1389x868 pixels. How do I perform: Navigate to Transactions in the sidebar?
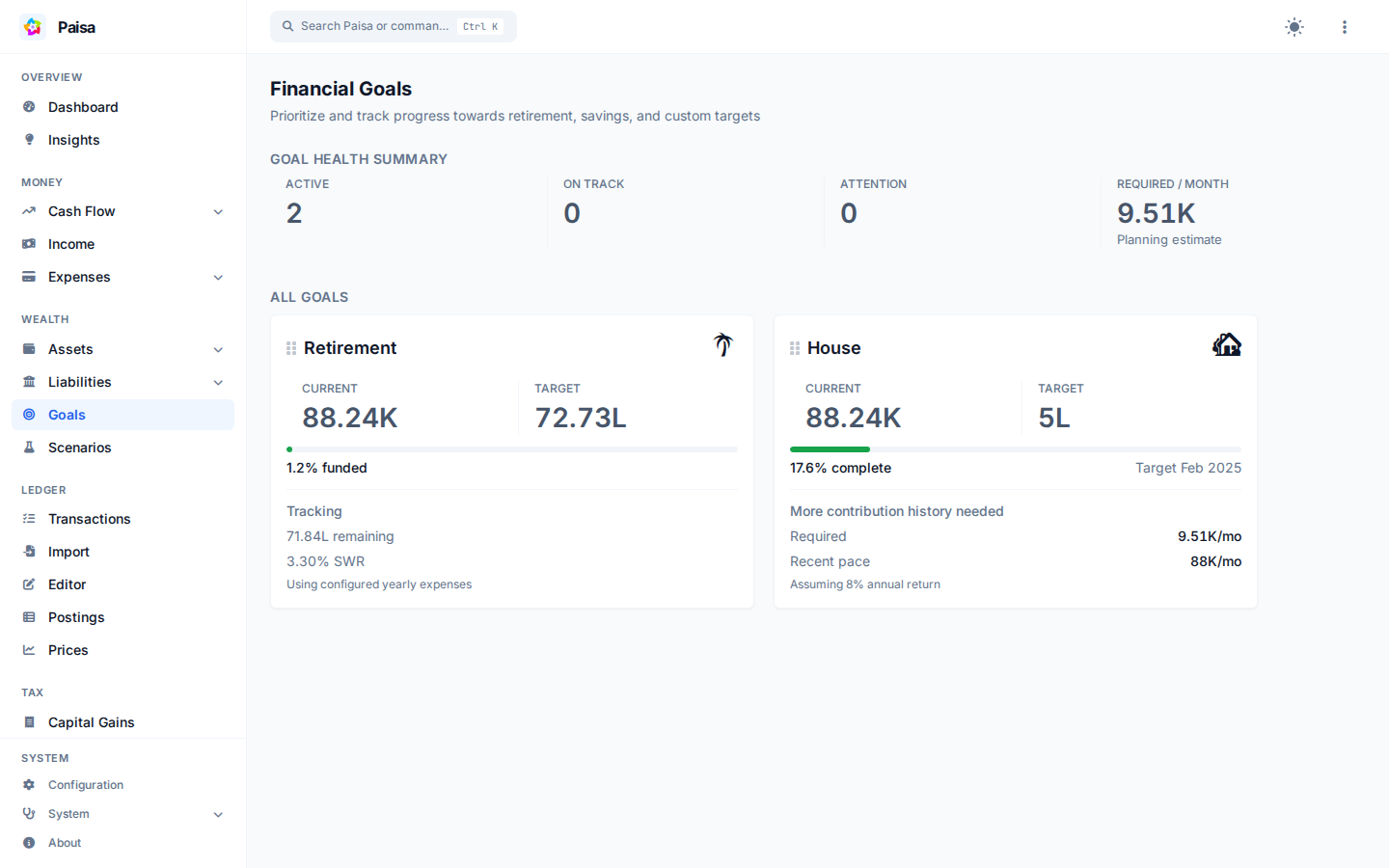tap(123, 519)
